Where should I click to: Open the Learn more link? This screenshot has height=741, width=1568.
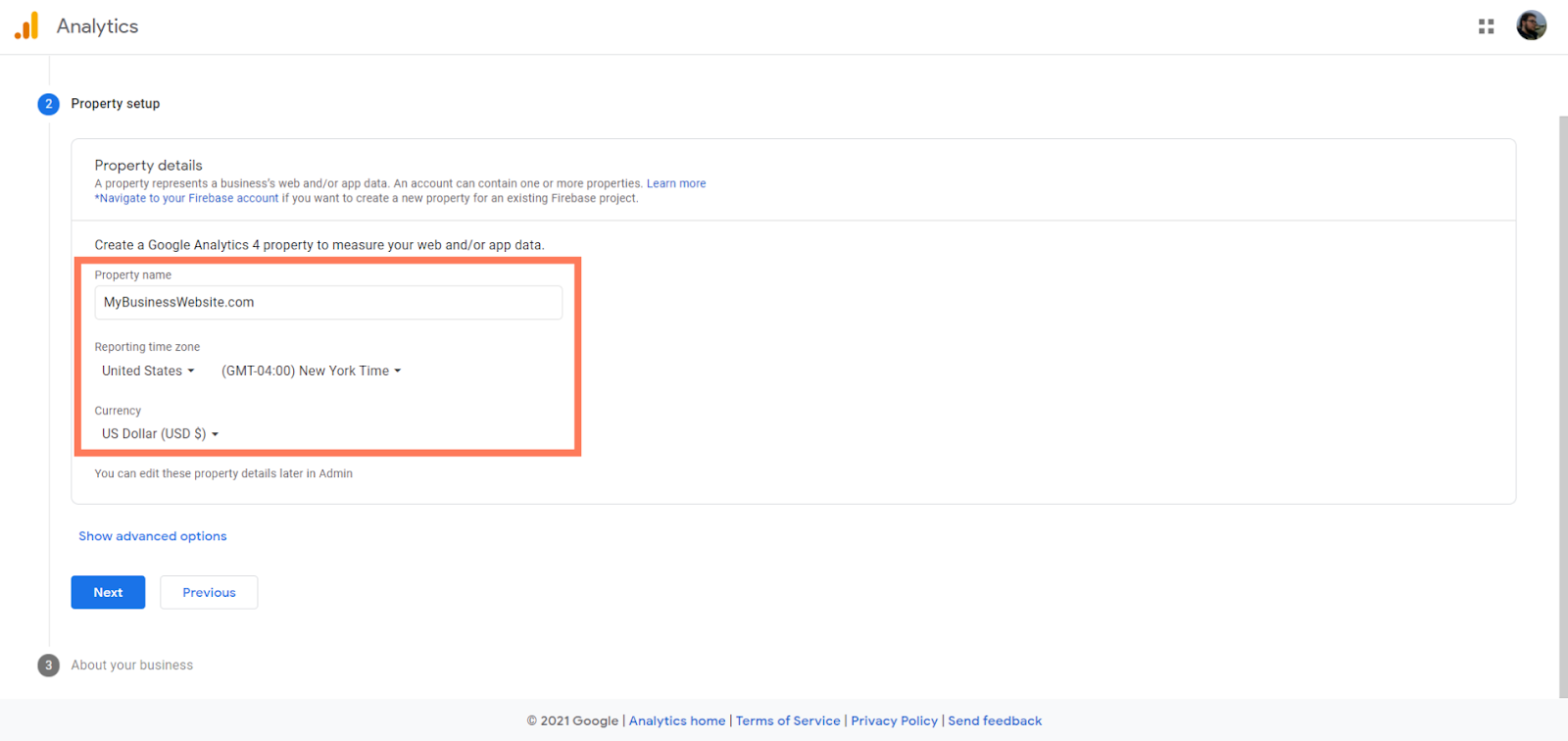click(675, 183)
